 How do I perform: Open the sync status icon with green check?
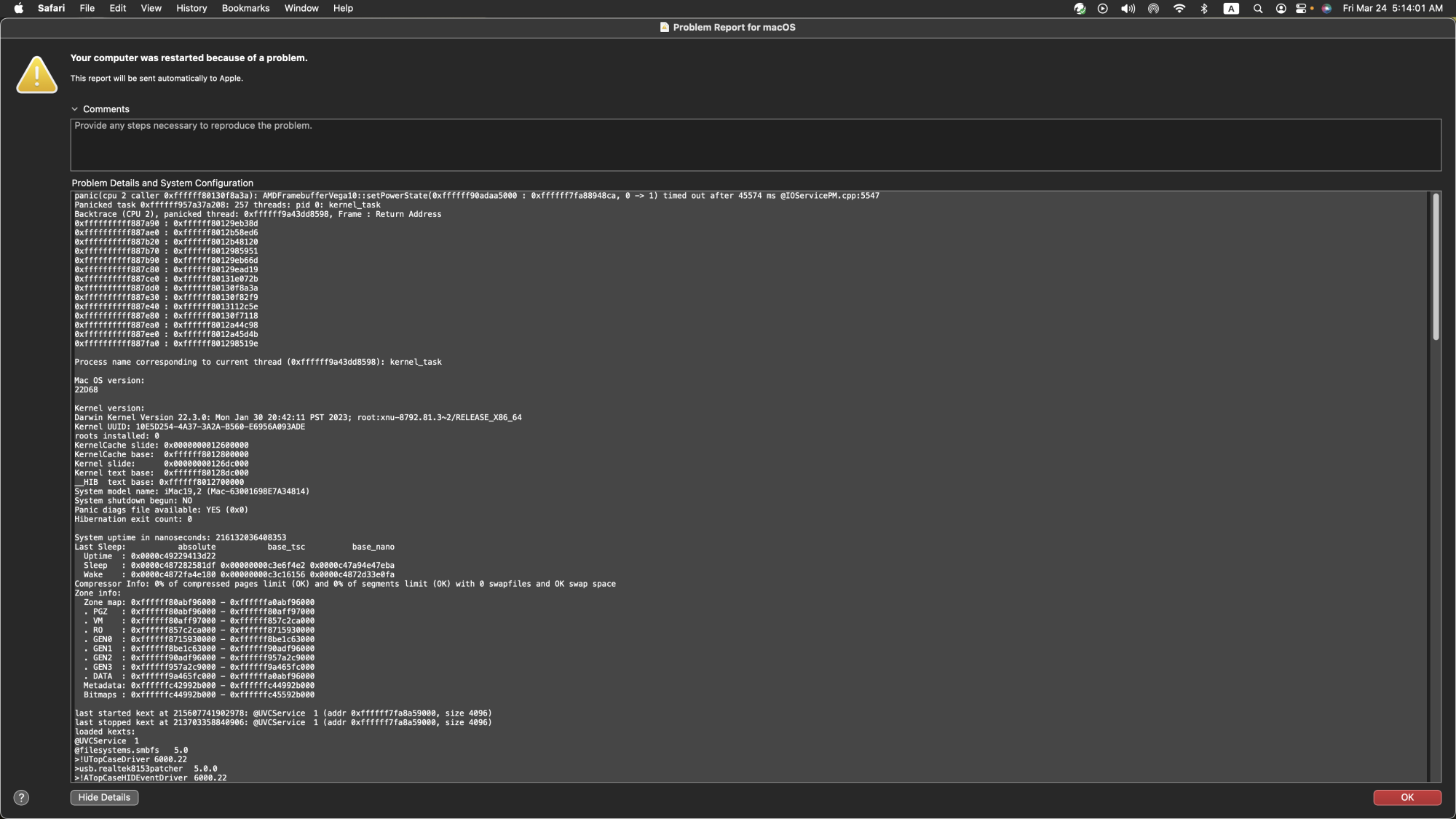tap(1080, 9)
